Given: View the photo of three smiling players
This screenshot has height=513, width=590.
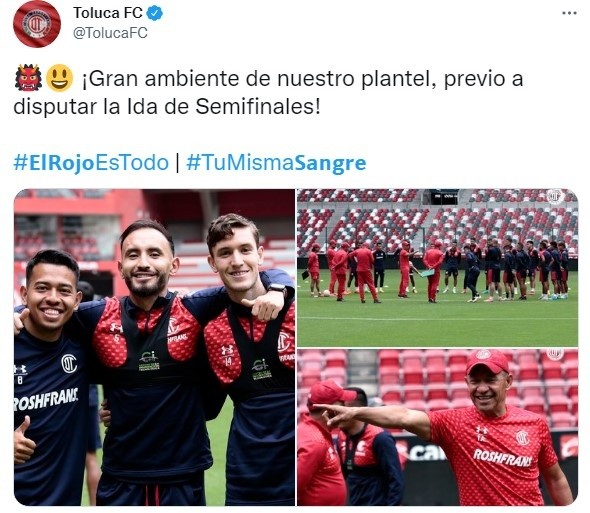Looking at the screenshot, I should pos(154,347).
